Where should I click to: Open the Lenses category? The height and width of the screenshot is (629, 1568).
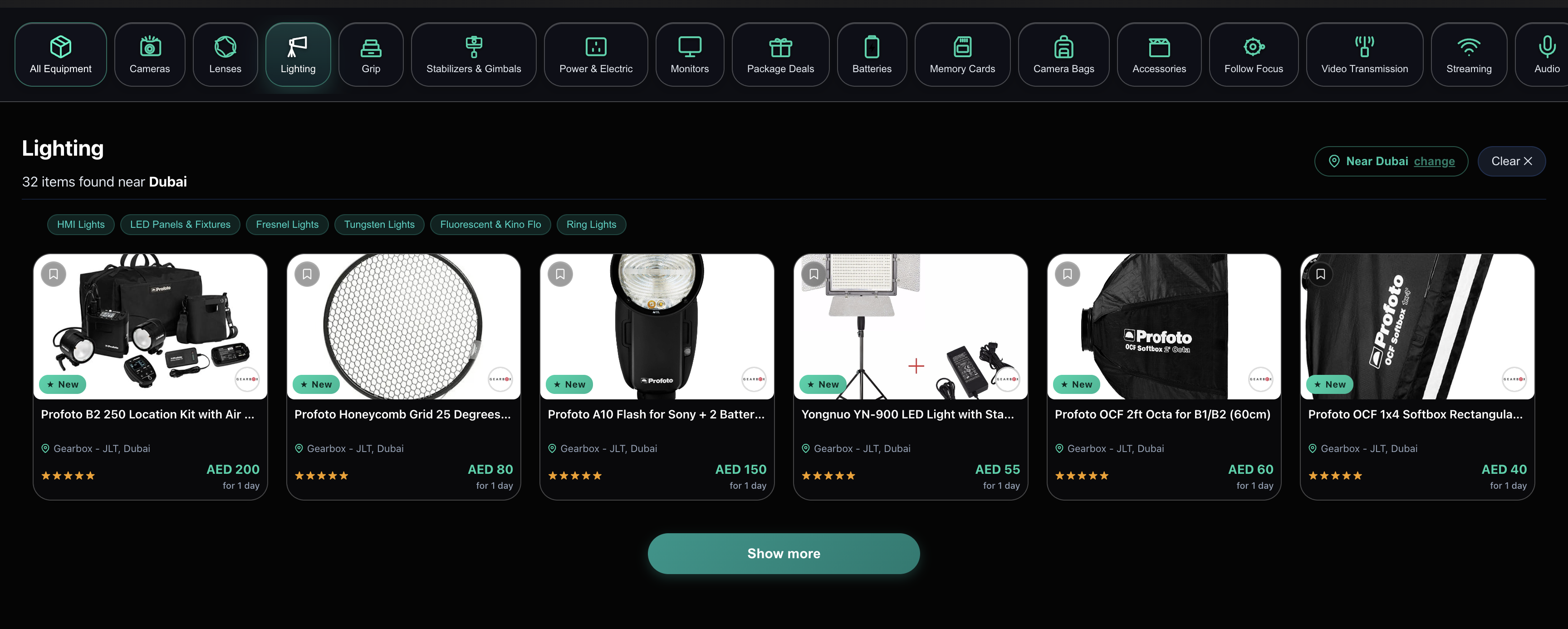coord(225,55)
